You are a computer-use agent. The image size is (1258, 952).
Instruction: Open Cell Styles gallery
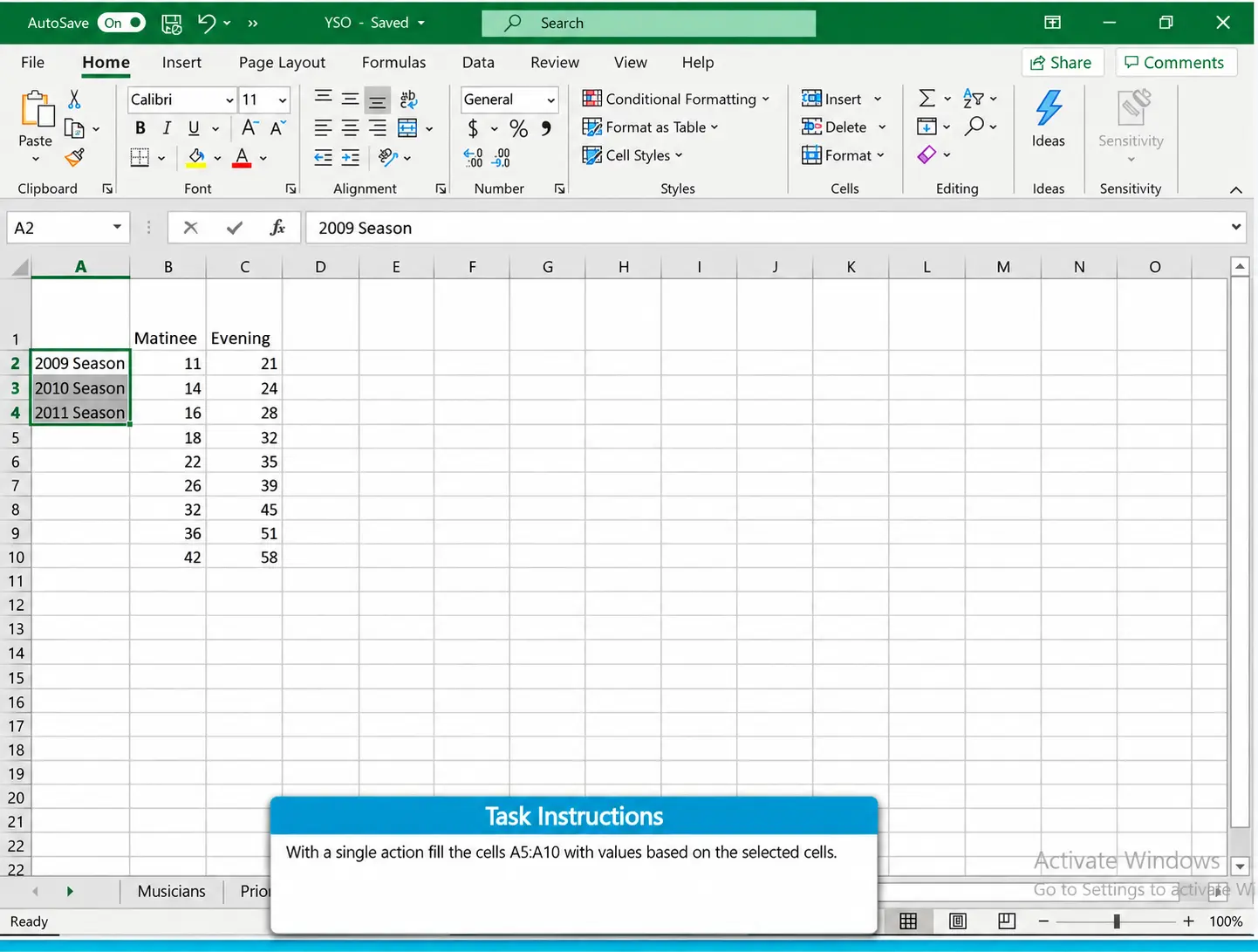point(633,155)
